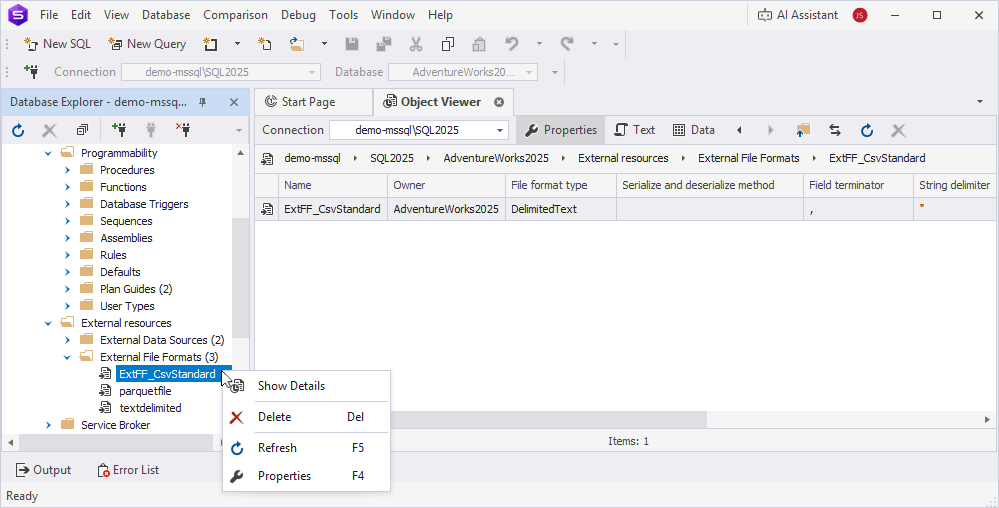Click External resources in breadcrumb path
Screen dimensions: 999x508
[x=623, y=158]
